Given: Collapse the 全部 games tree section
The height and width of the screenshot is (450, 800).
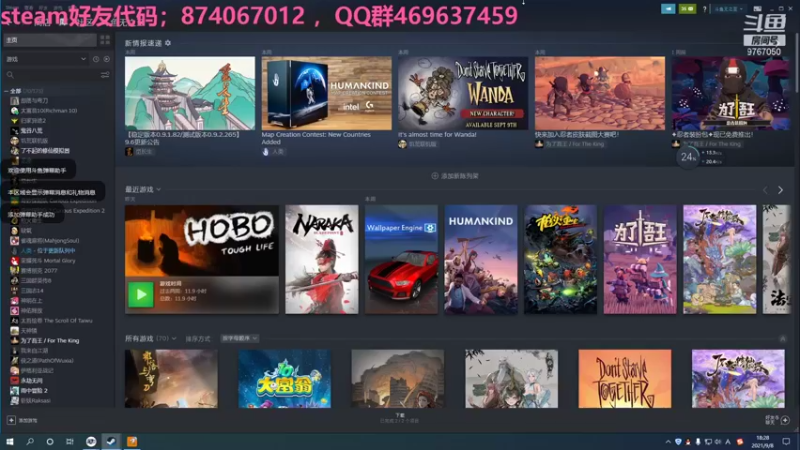Looking at the screenshot, I should tap(6, 91).
